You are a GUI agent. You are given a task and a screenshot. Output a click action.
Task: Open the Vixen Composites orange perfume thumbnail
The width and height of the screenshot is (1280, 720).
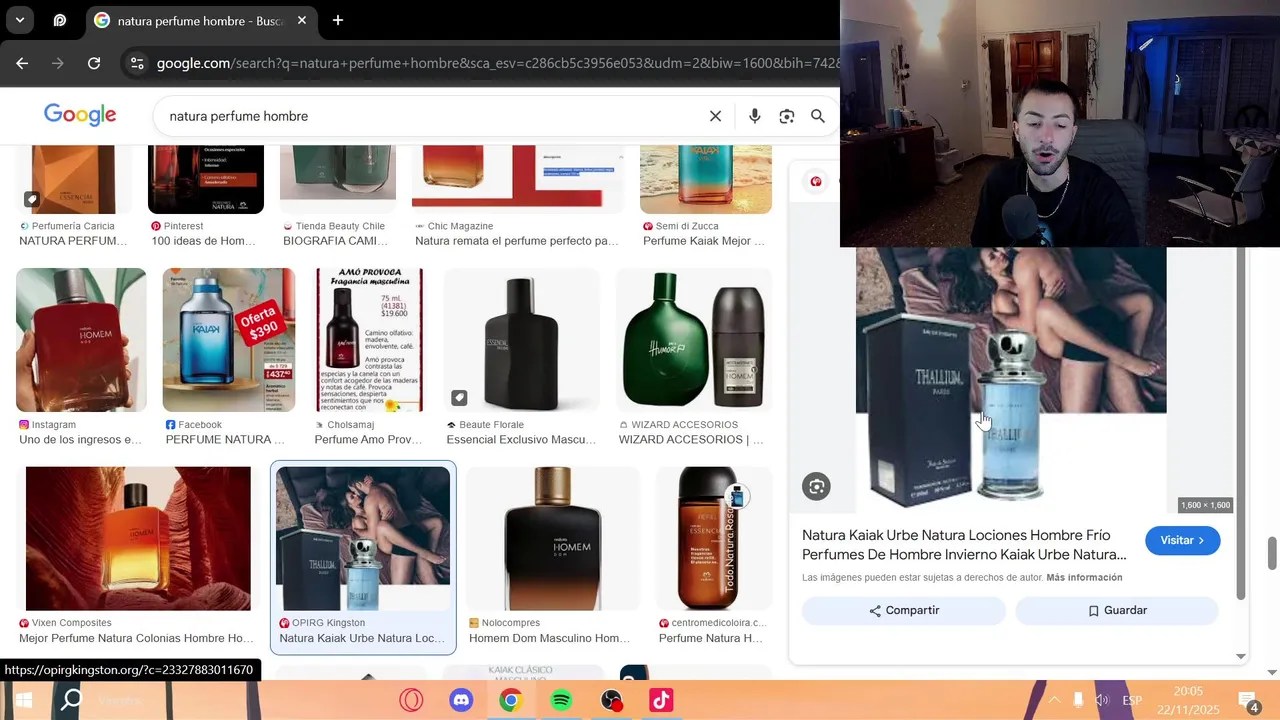click(138, 538)
